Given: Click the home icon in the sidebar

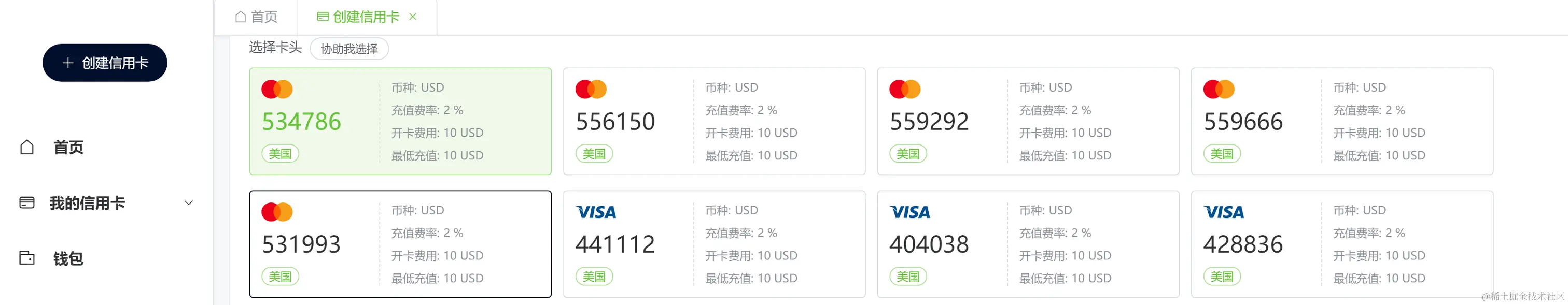Looking at the screenshot, I should 27,147.
